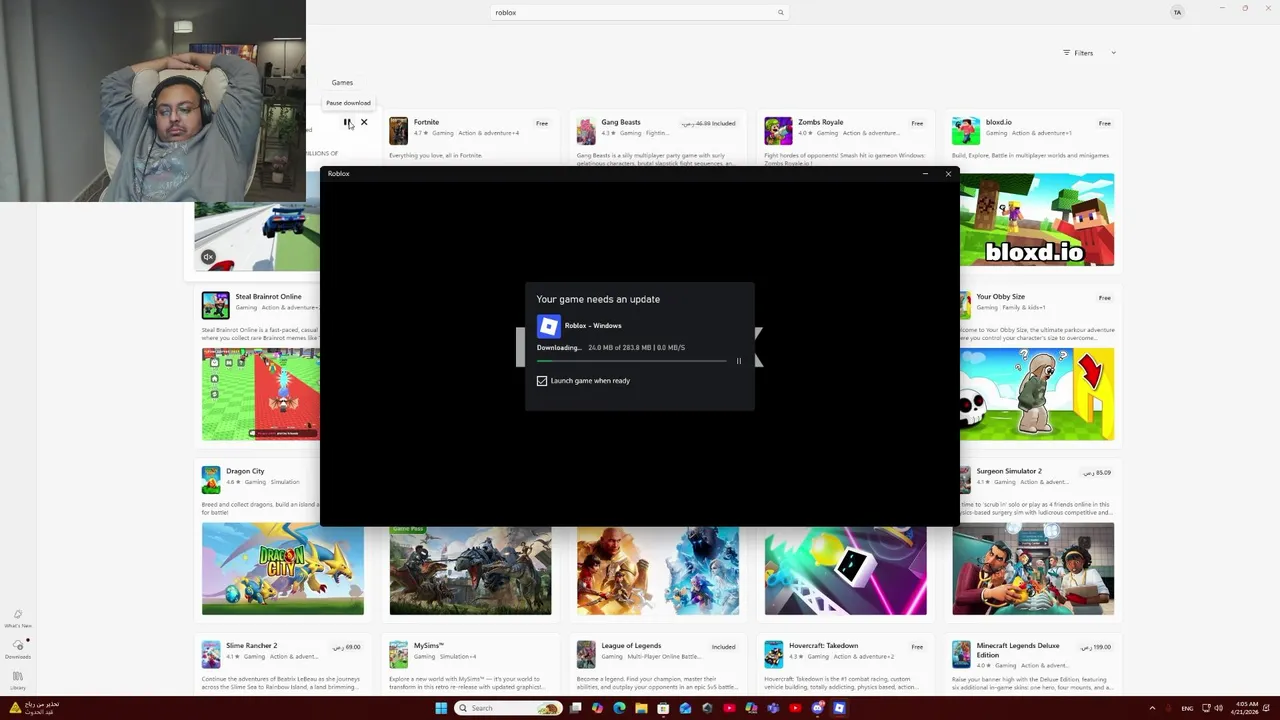Open the Filters dropdown
The height and width of the screenshot is (720, 1280).
(1089, 53)
